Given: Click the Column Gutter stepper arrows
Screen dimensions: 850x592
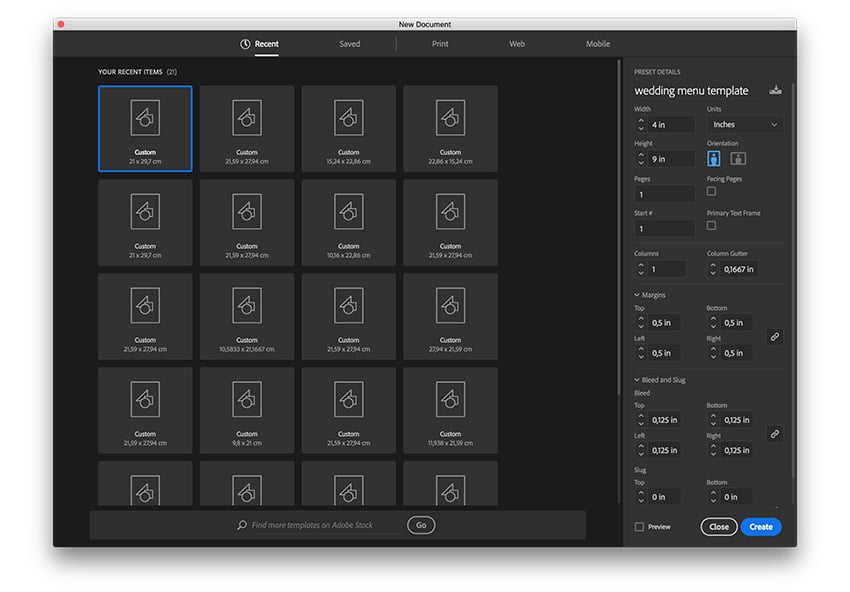Looking at the screenshot, I should coord(713,269).
